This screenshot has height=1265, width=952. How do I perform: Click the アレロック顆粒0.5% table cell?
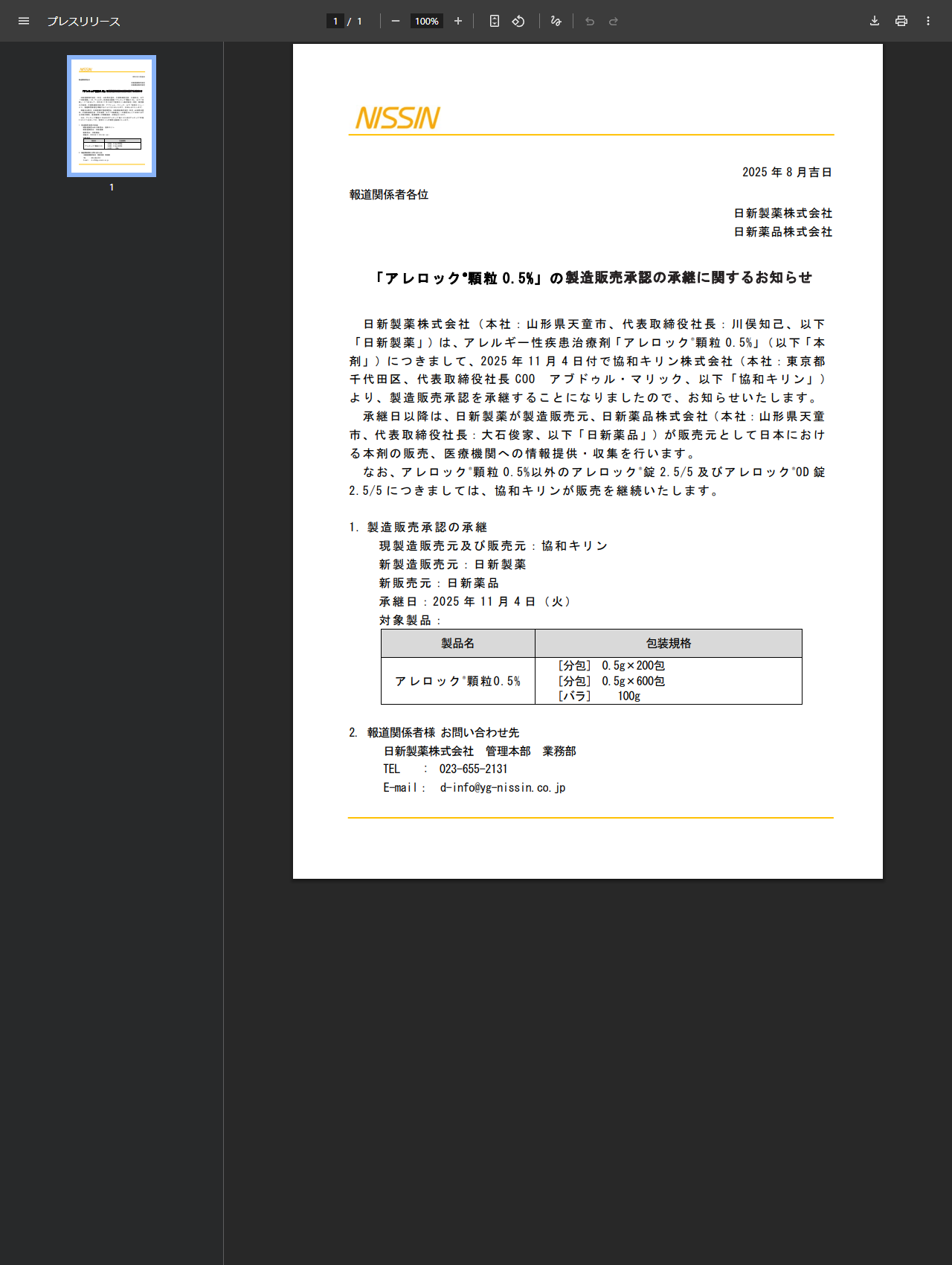pos(458,681)
